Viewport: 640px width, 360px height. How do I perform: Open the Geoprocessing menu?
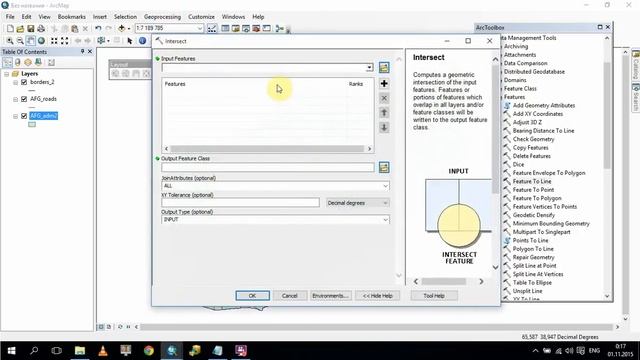pyautogui.click(x=162, y=17)
